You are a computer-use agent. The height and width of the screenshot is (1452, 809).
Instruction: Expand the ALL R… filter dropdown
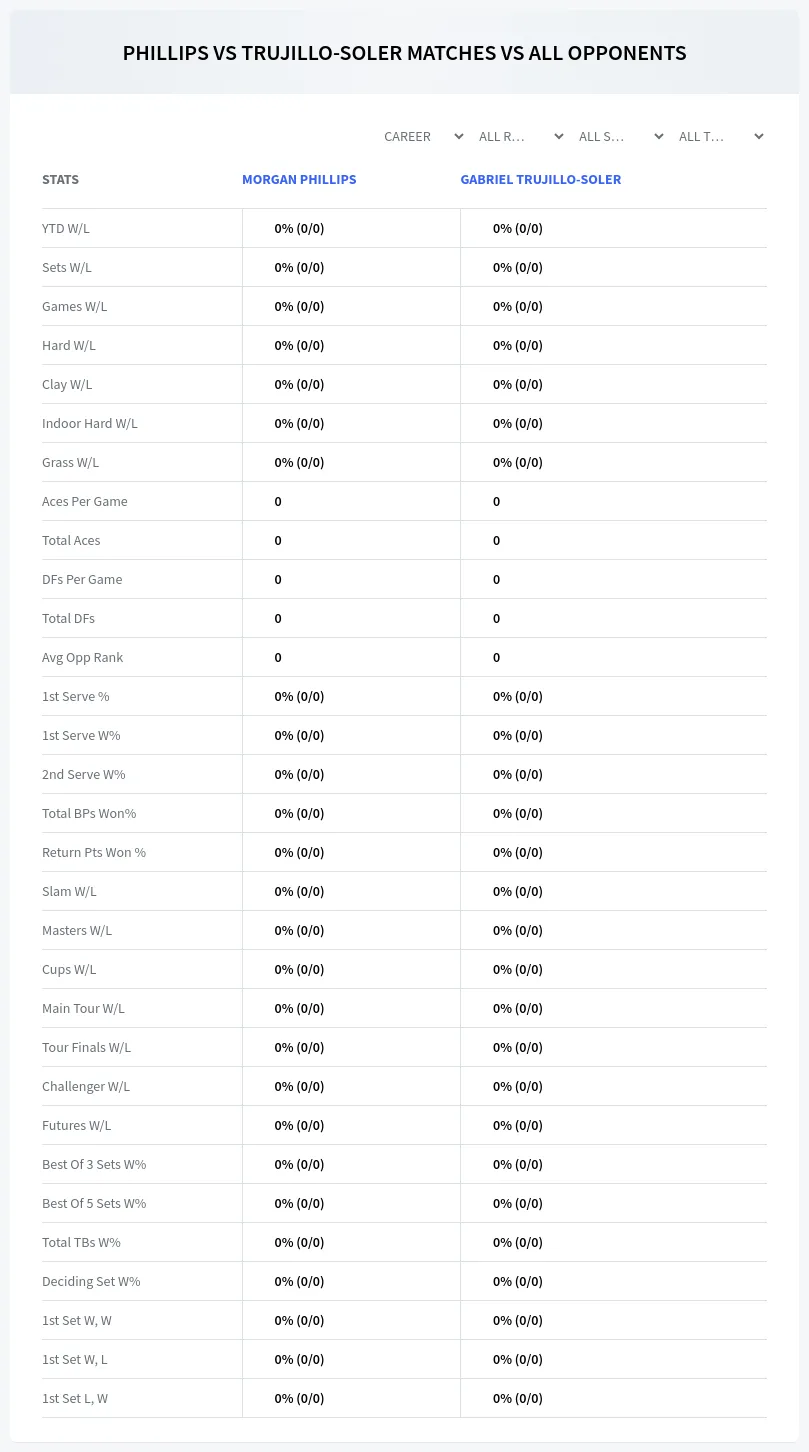521,136
